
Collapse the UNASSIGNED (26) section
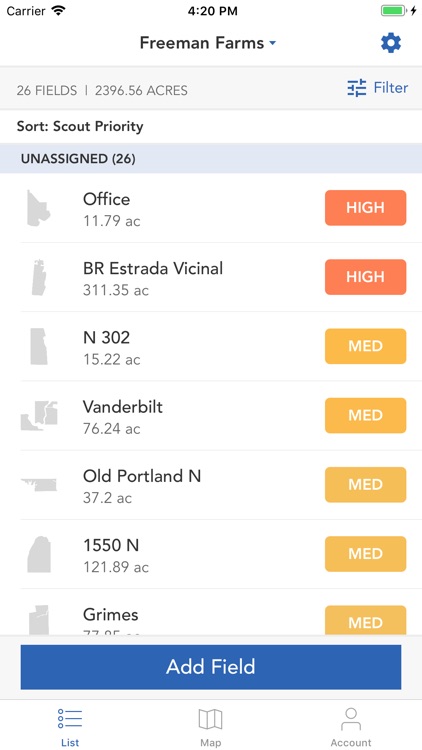click(211, 158)
